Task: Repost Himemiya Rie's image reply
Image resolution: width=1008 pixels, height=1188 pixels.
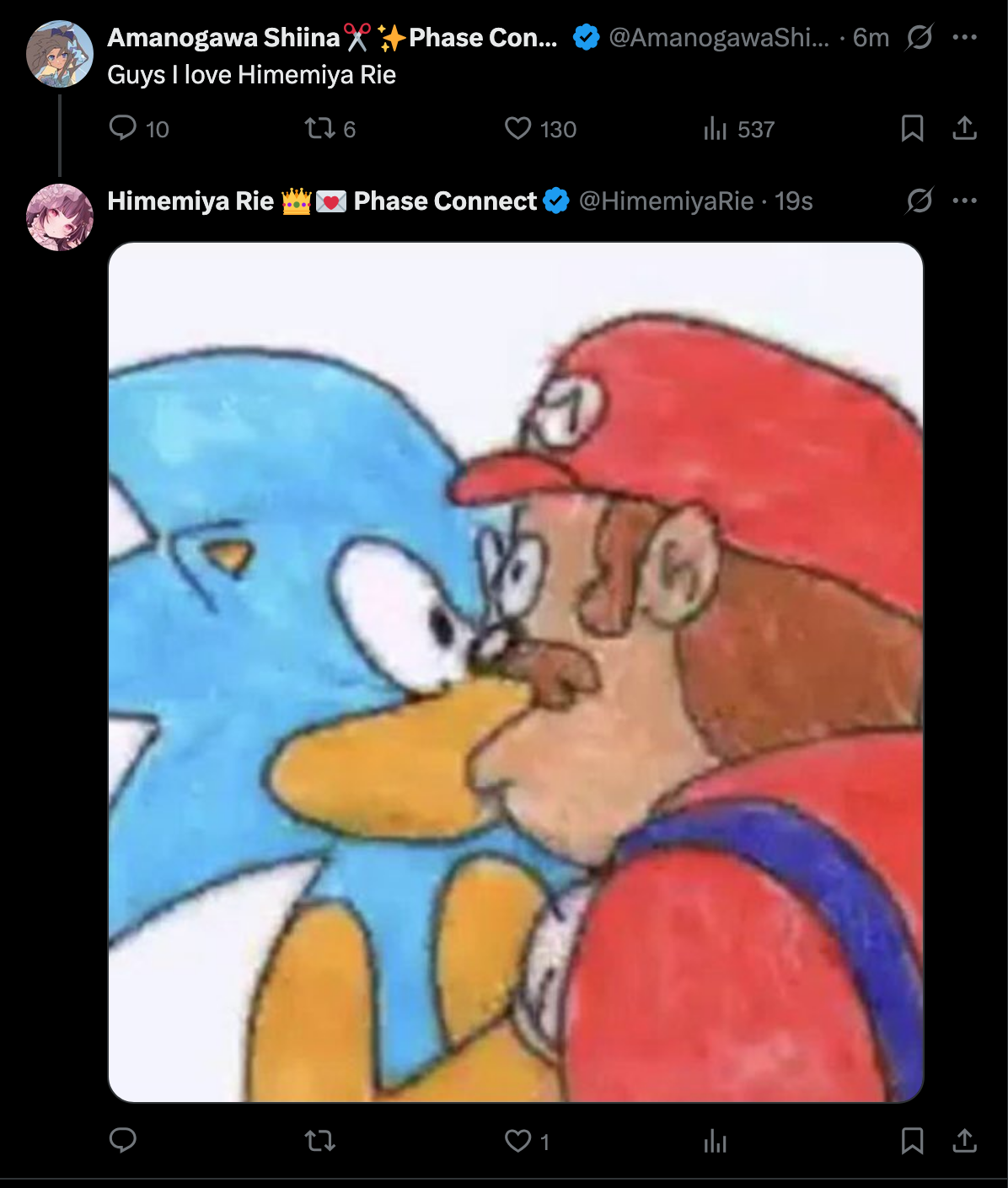Action: [319, 1141]
